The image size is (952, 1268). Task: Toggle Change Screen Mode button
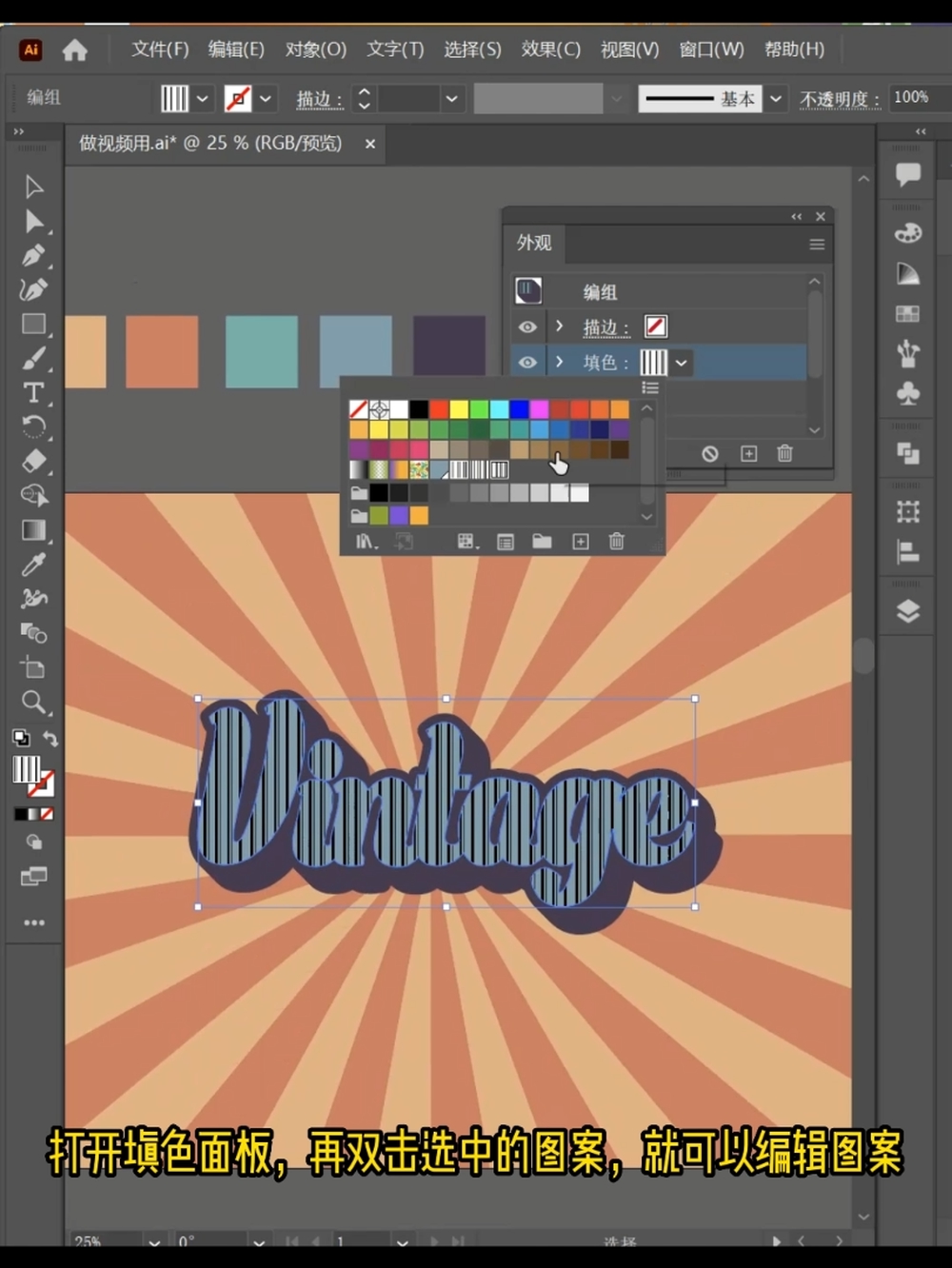tap(33, 877)
